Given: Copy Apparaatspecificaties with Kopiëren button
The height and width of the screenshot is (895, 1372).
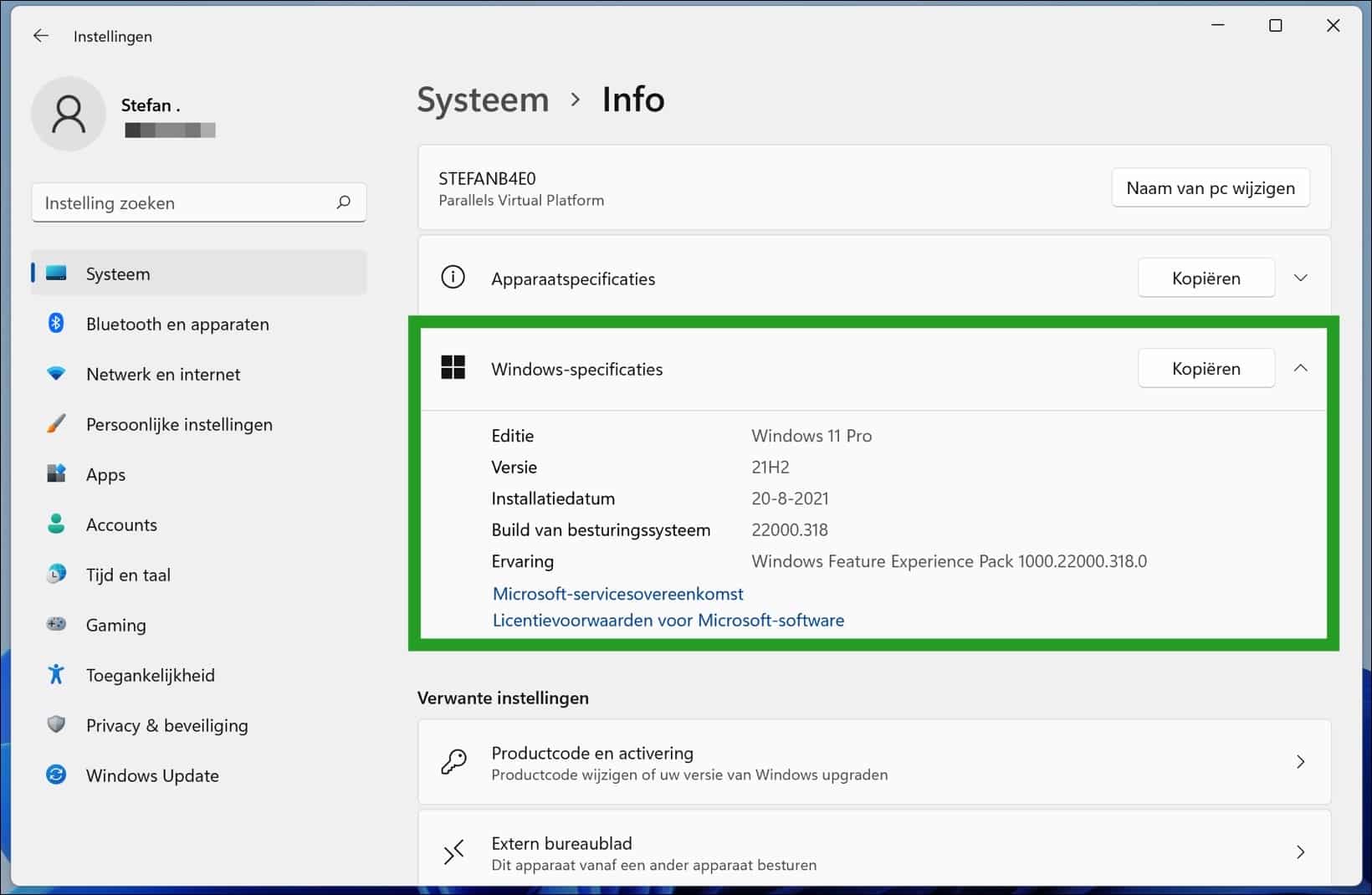Looking at the screenshot, I should (x=1206, y=278).
